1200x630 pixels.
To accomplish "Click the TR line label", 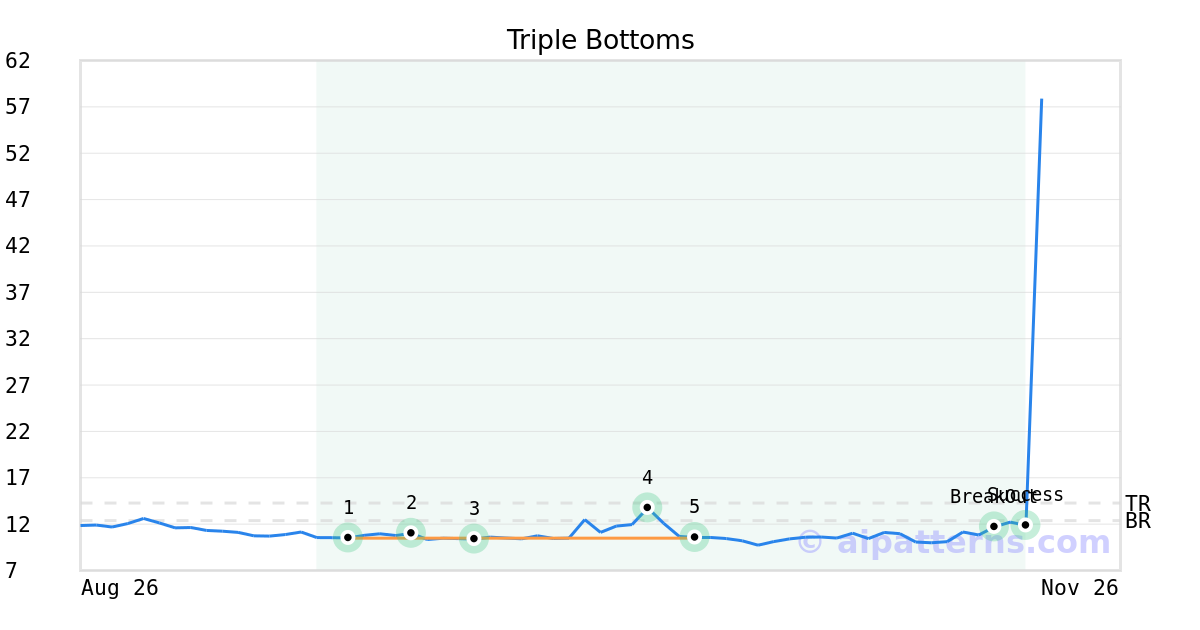I will click(x=1137, y=504).
